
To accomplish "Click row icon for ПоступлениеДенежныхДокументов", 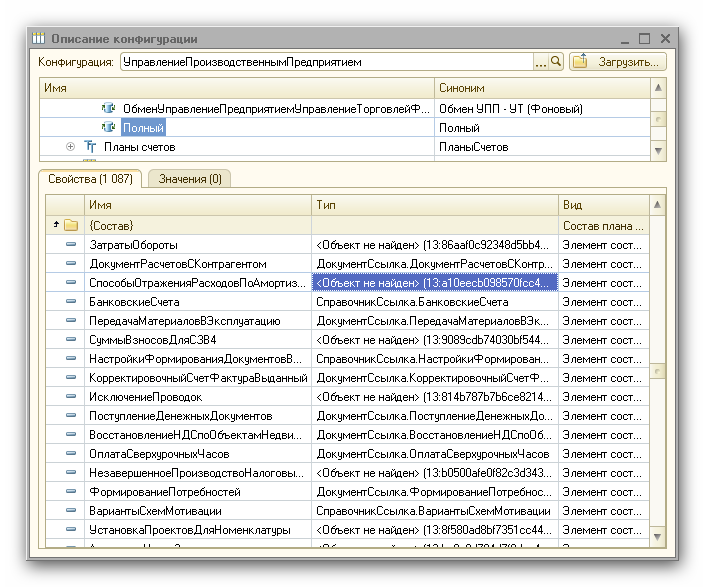I will pos(71,415).
